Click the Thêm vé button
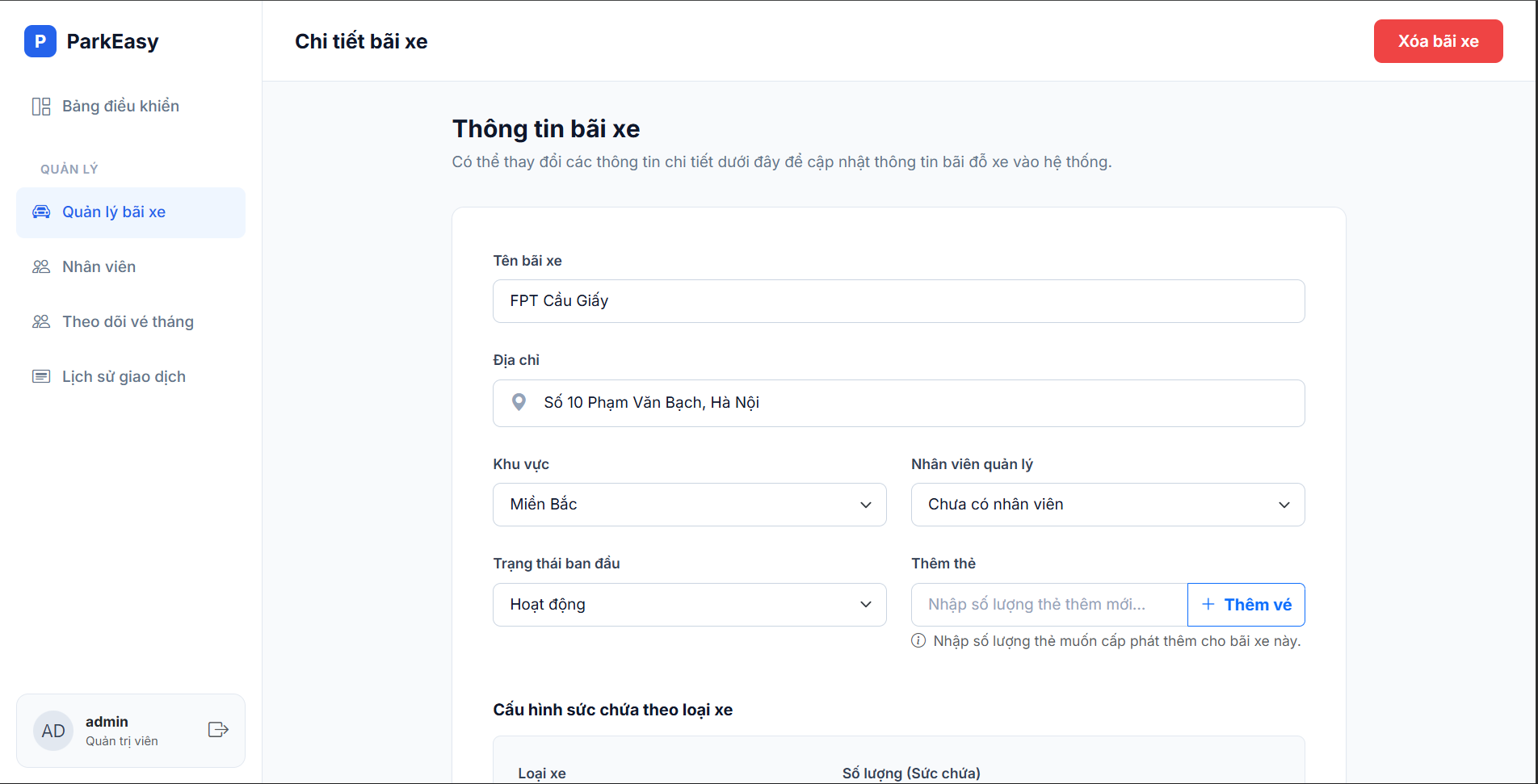Screen dimensions: 1538x784 click(x=1246, y=605)
